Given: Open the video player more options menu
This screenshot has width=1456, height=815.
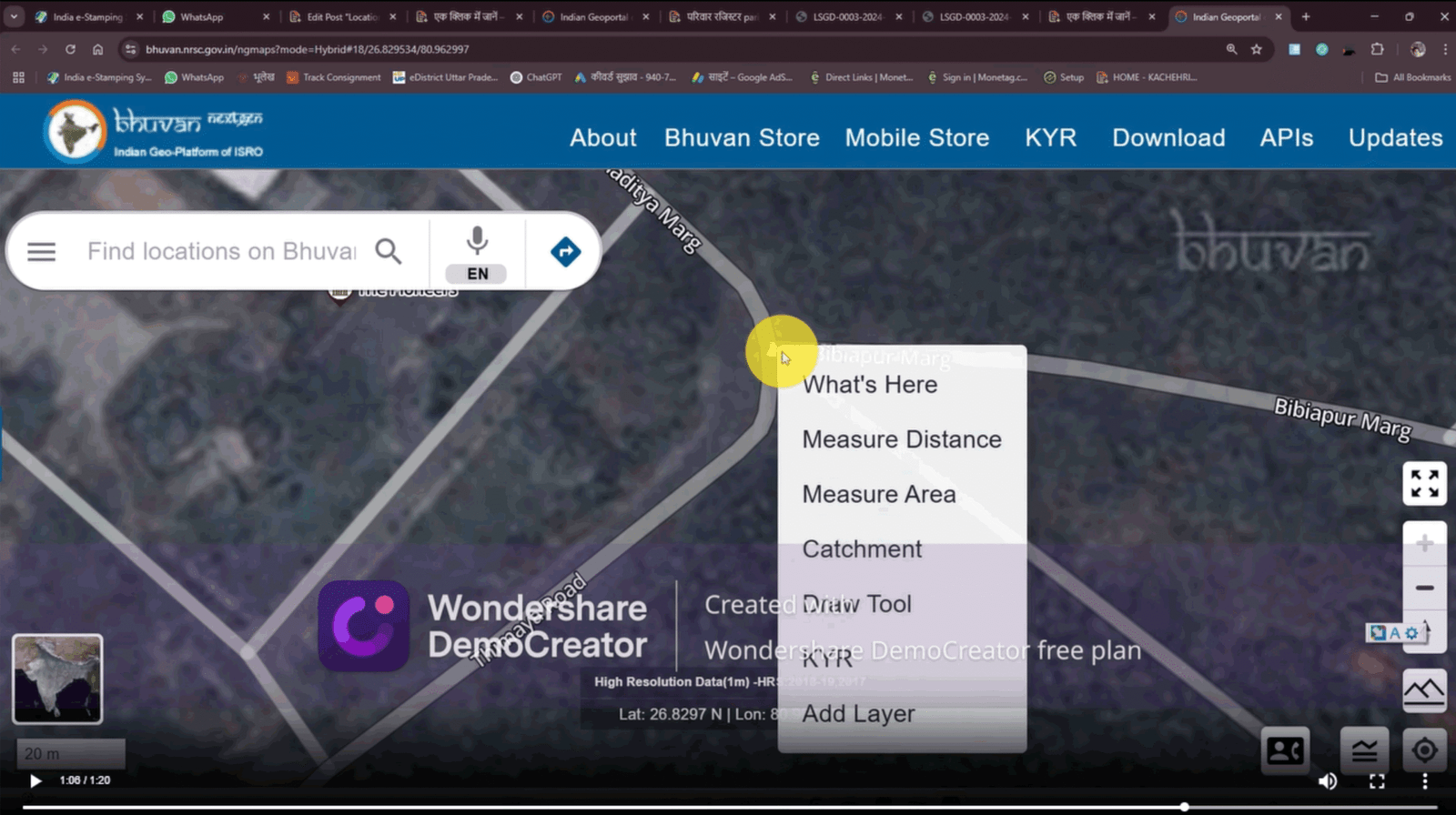Looking at the screenshot, I should tap(1425, 781).
